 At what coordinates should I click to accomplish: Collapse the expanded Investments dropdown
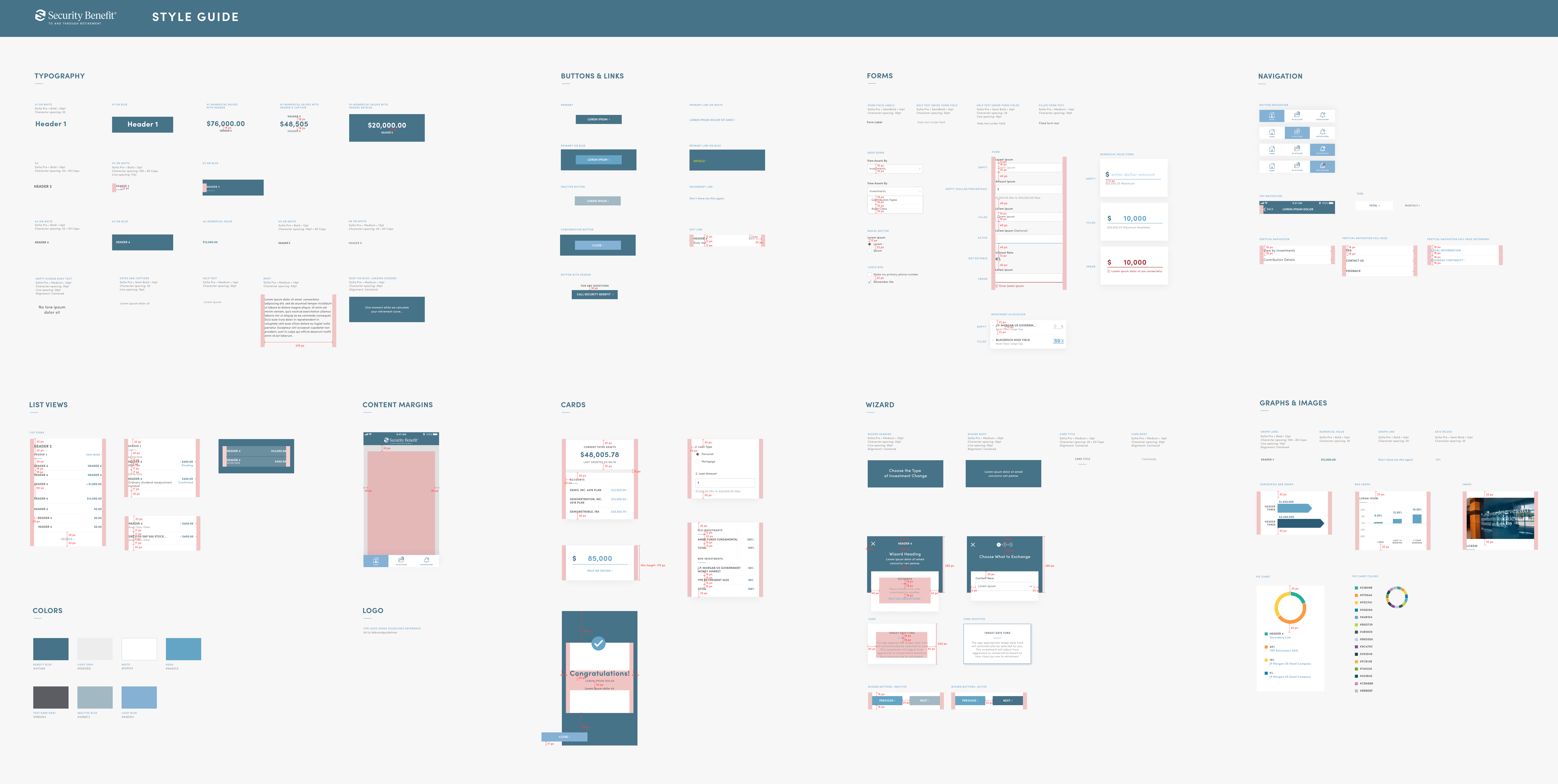895,191
